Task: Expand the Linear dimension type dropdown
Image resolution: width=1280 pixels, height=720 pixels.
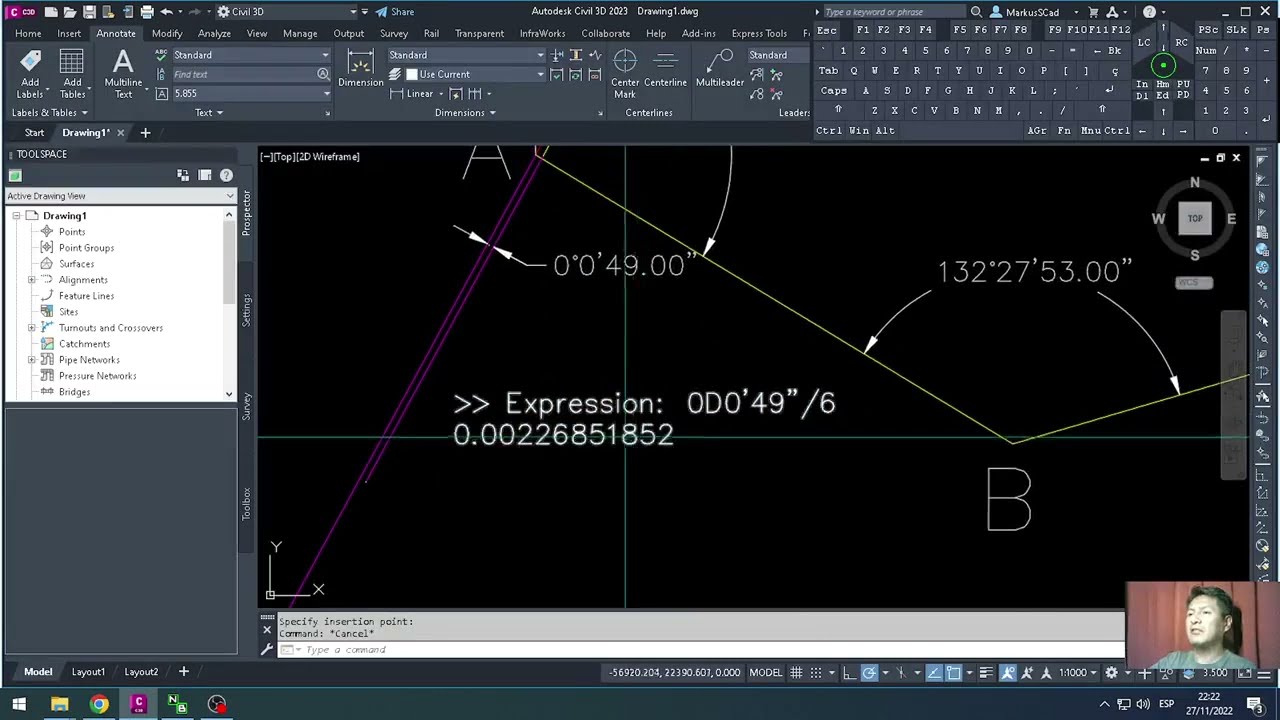Action: (441, 94)
